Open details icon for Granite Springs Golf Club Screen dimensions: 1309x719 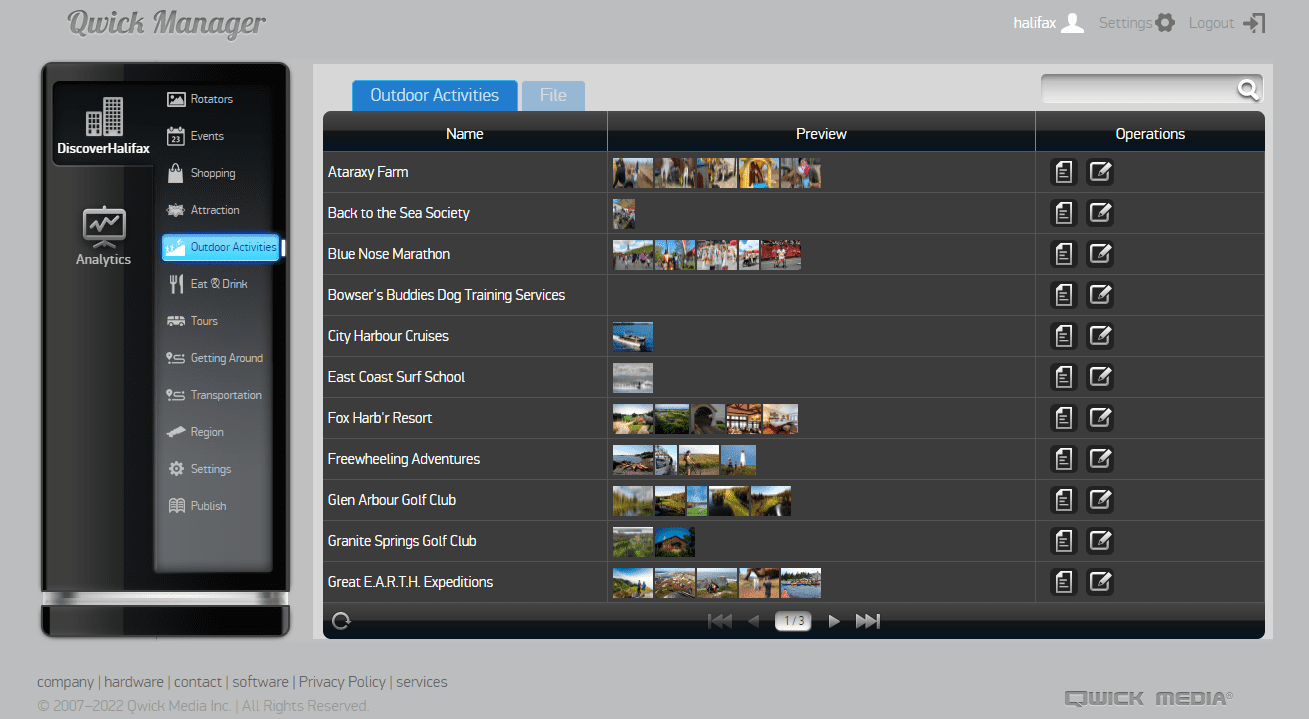click(x=1064, y=541)
